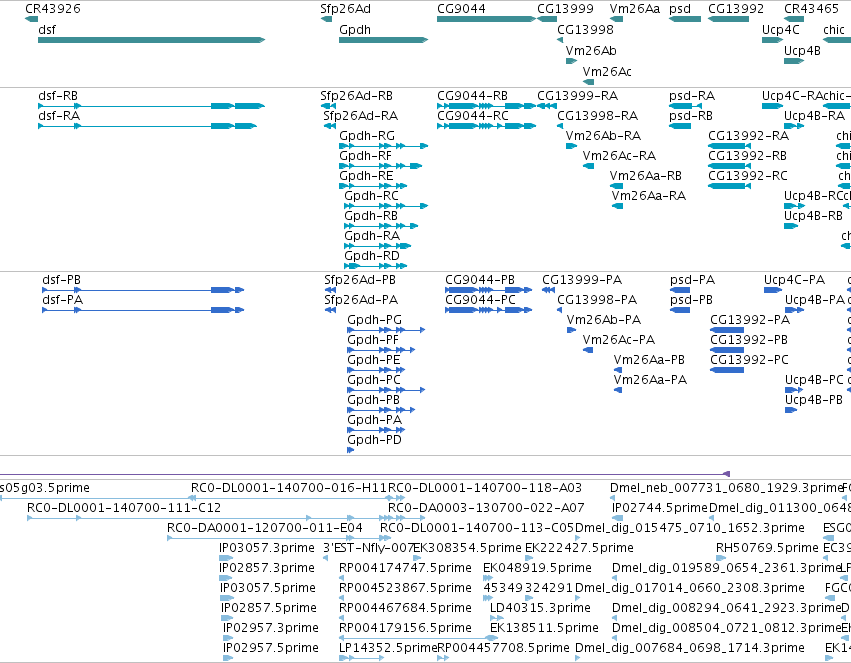
Task: Click the Gpdh-RE transcript label
Action: (x=366, y=176)
